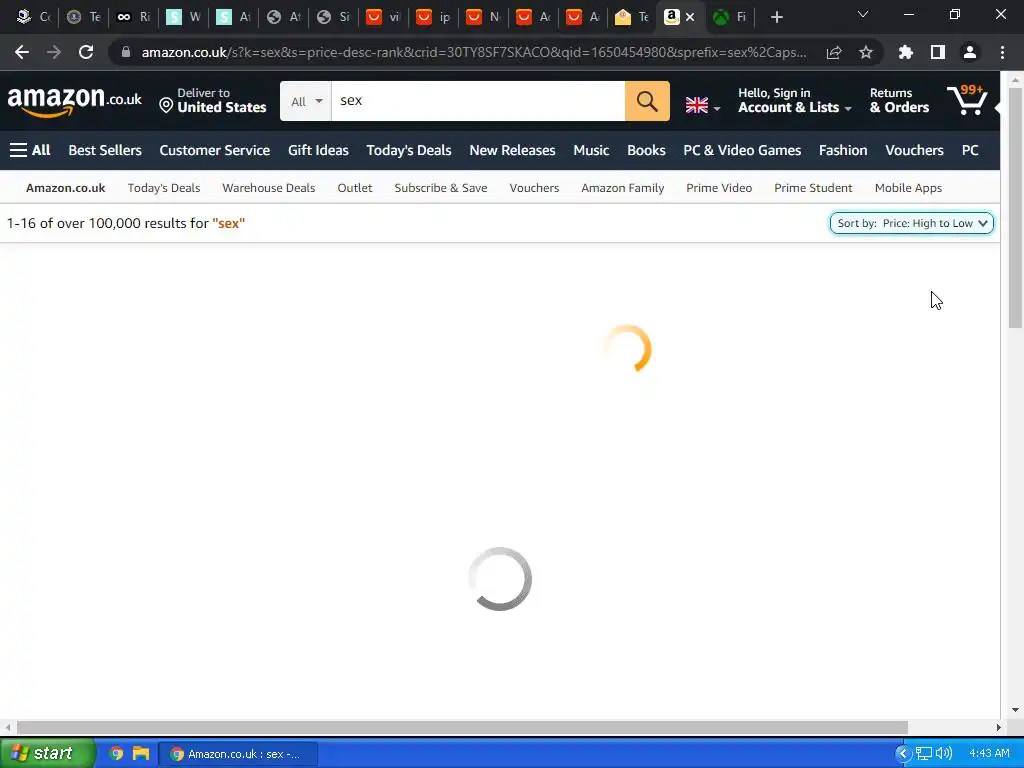The width and height of the screenshot is (1024, 768).
Task: Open the Extensions puzzle icon
Action: pos(905,52)
